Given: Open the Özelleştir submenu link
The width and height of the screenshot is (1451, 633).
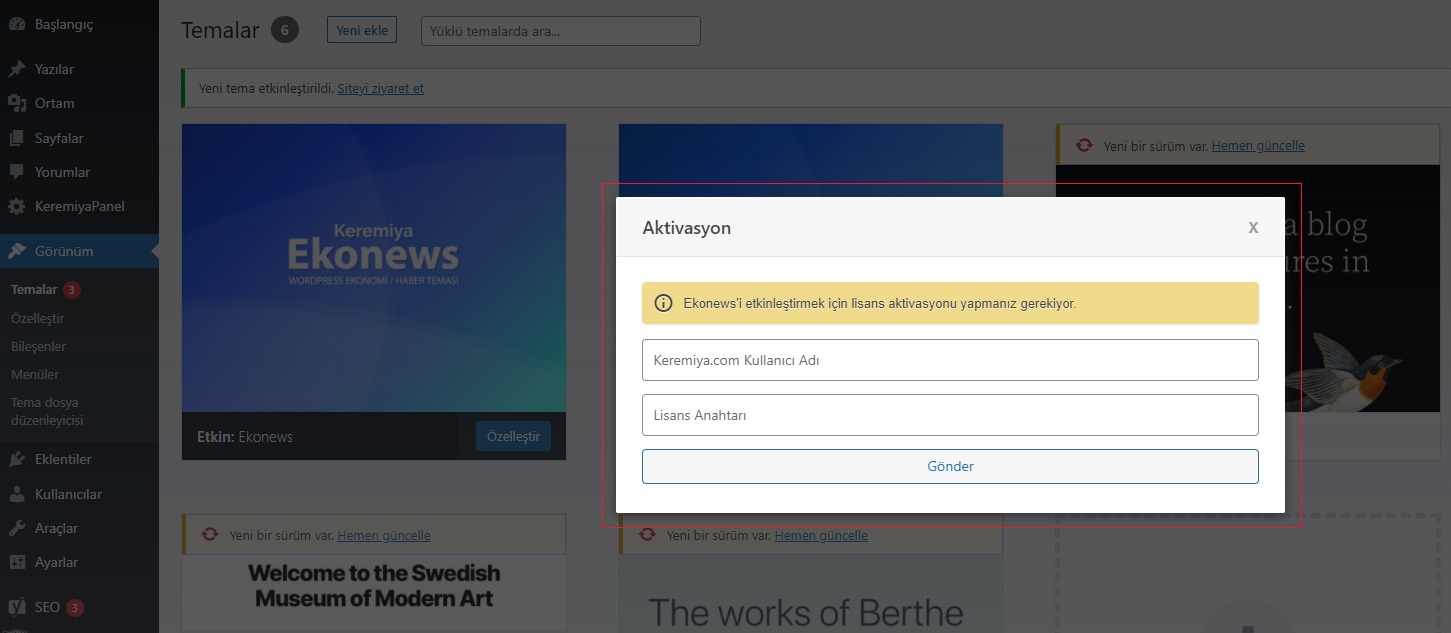Looking at the screenshot, I should click(x=37, y=318).
